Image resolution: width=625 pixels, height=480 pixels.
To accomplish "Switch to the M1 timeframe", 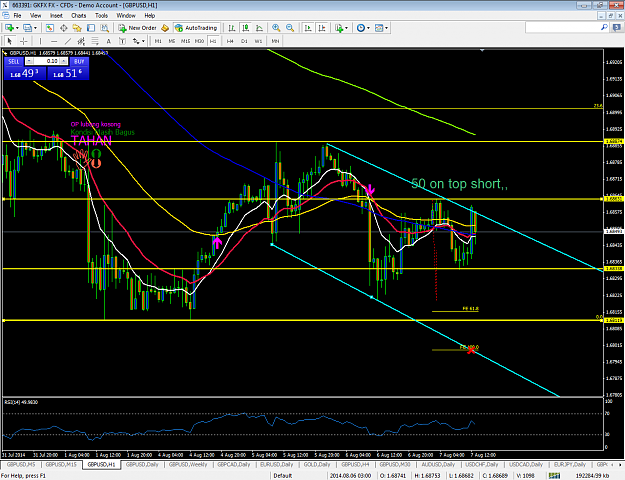I will tap(158, 41).
